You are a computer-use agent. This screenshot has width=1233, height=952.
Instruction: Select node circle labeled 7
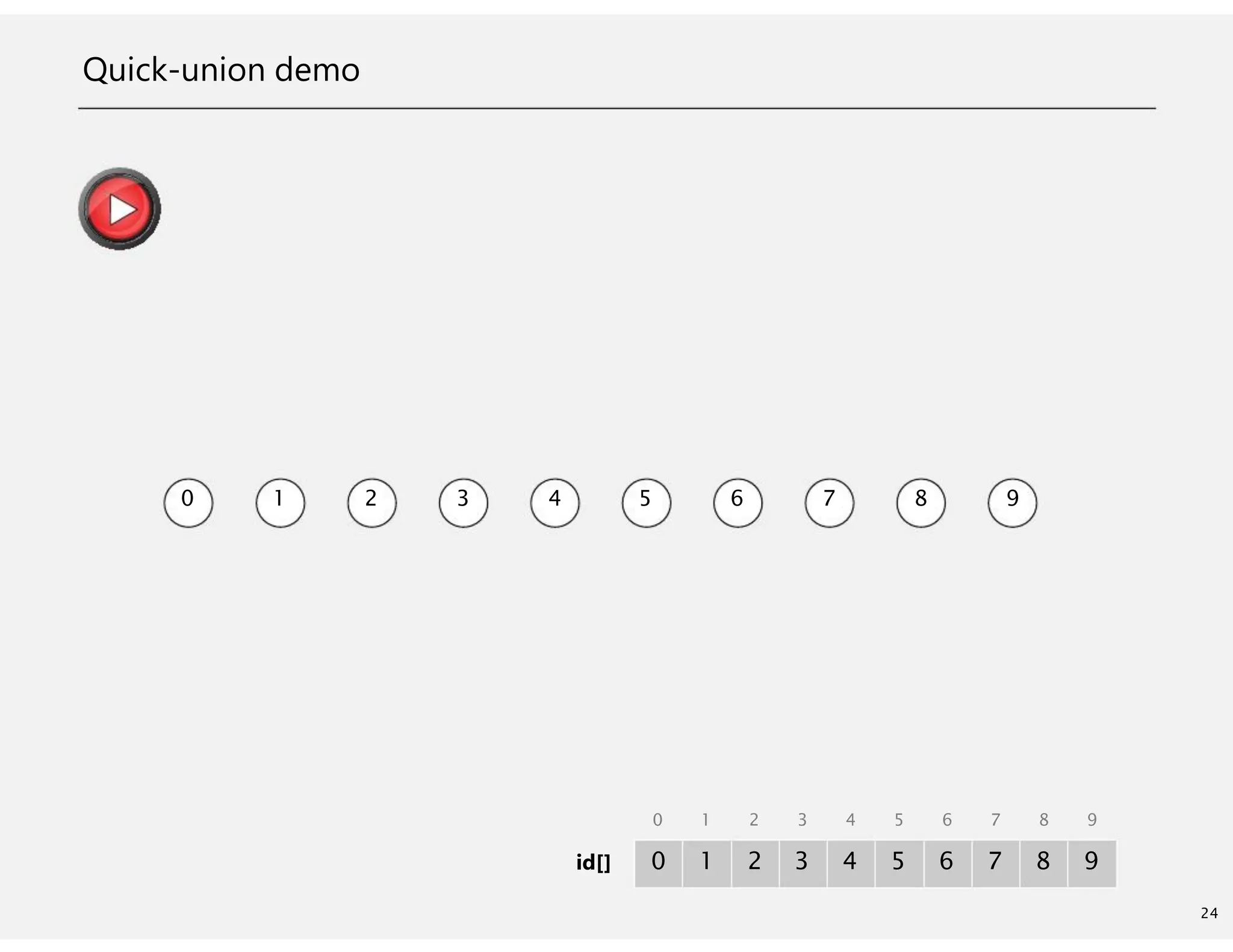[829, 502]
